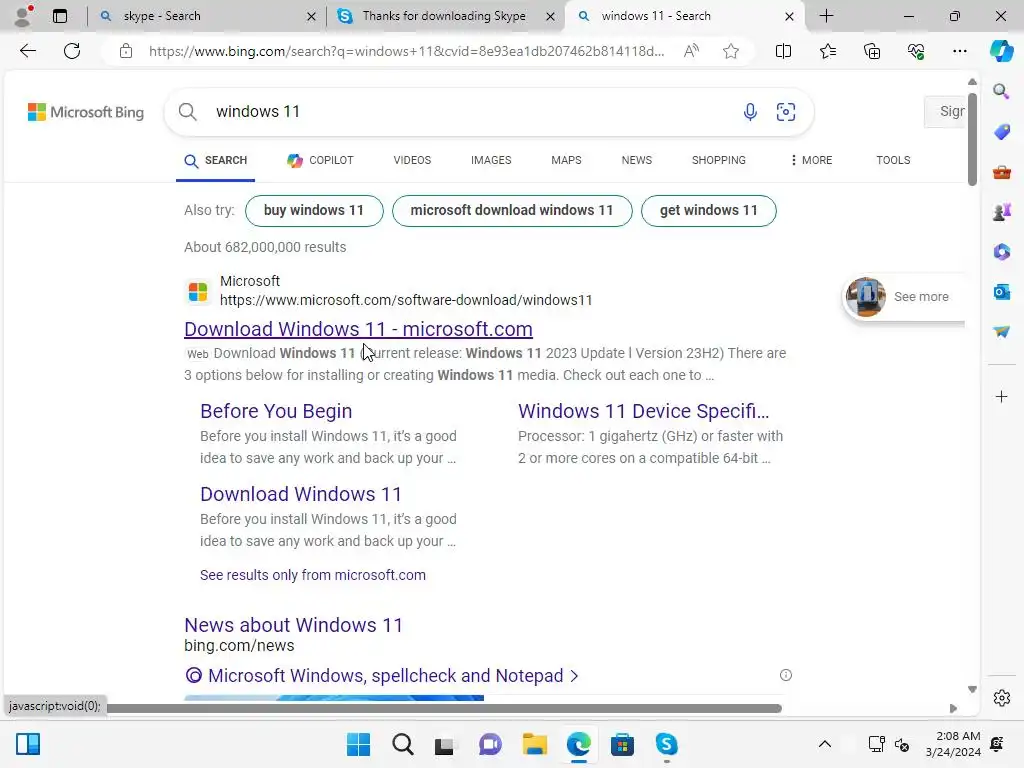Screen dimensions: 1024x768
Task: Open Settings and more ellipsis menu
Action: tap(959, 51)
